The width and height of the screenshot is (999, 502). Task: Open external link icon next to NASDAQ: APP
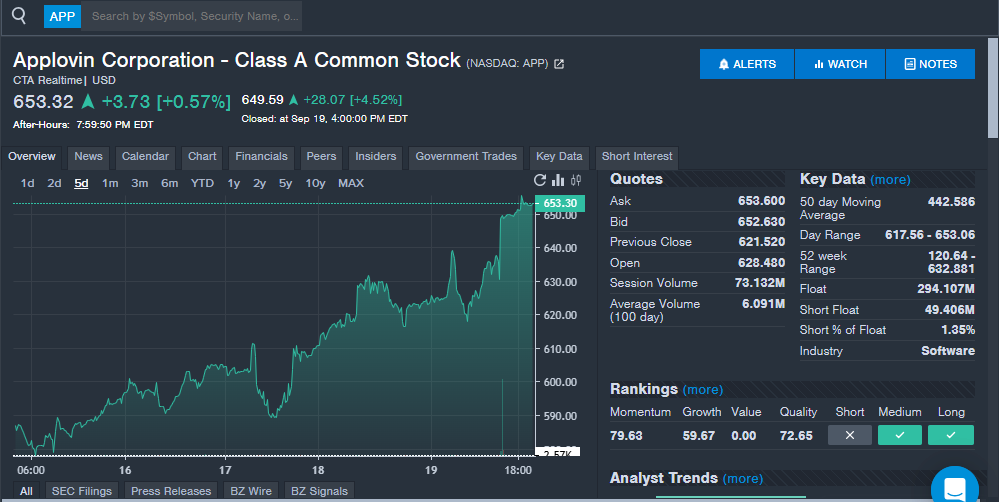coord(559,64)
